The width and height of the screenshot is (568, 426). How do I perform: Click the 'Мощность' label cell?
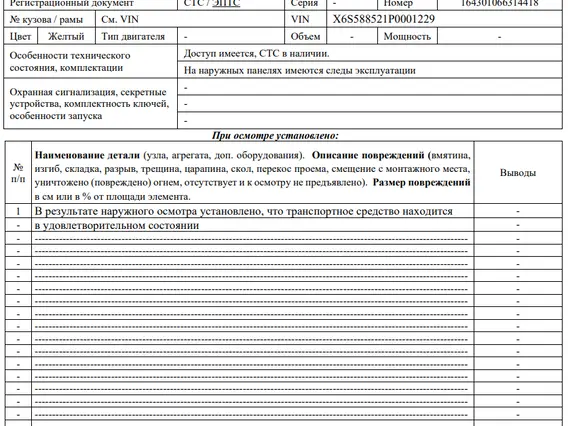pyautogui.click(x=407, y=37)
